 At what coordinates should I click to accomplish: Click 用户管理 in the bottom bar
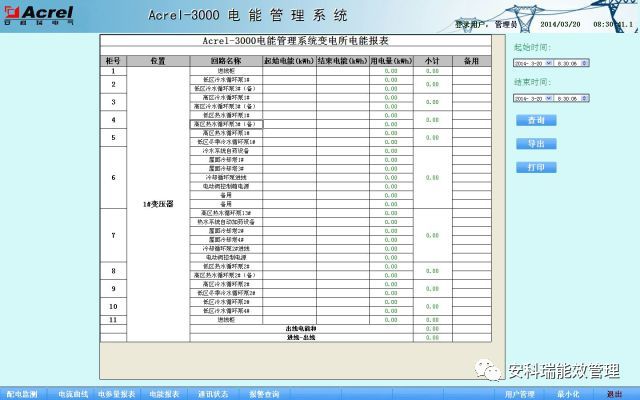coord(520,394)
